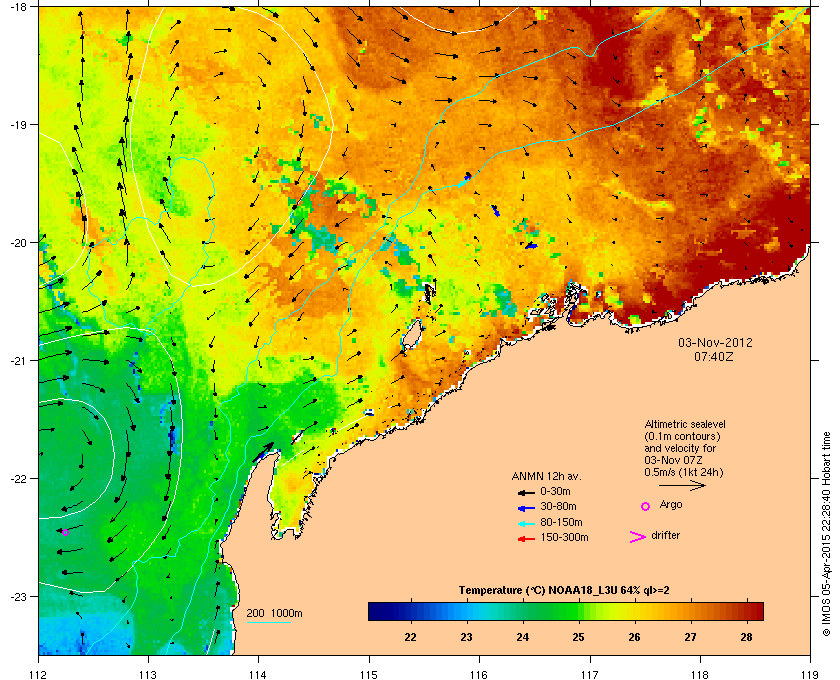
Task: Click the longitude axis label 116
Action: click(x=479, y=674)
